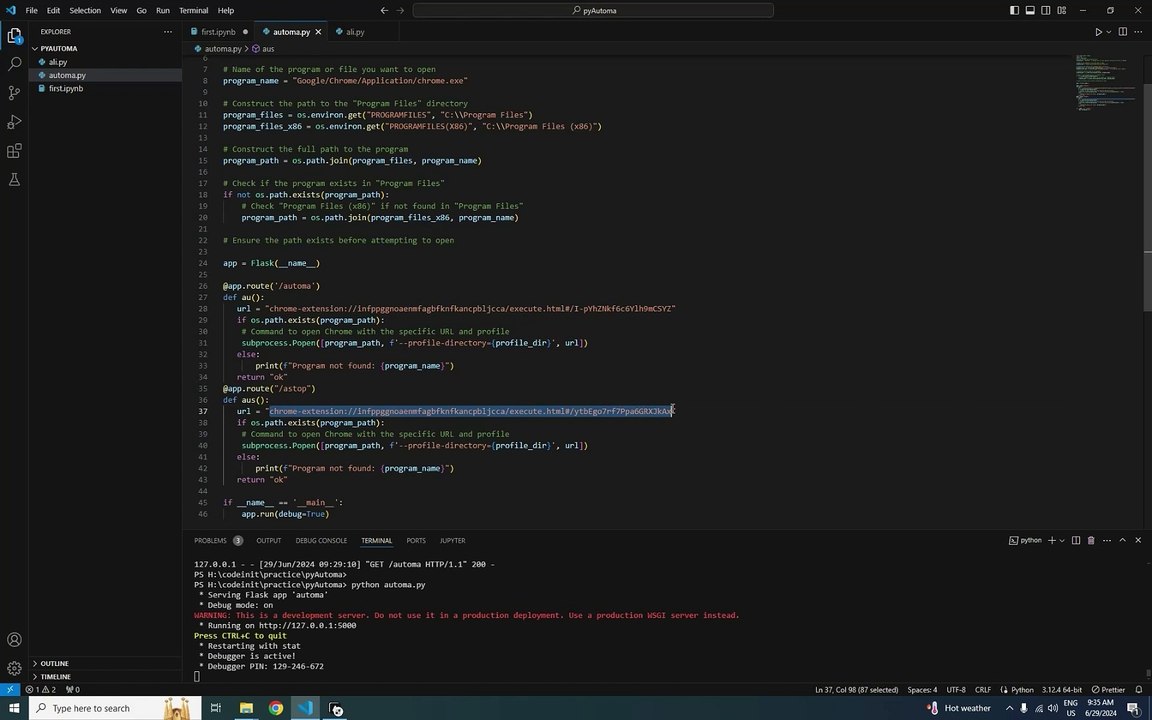Open terminal panel More Actions ellipsis

pyautogui.click(x=1106, y=541)
